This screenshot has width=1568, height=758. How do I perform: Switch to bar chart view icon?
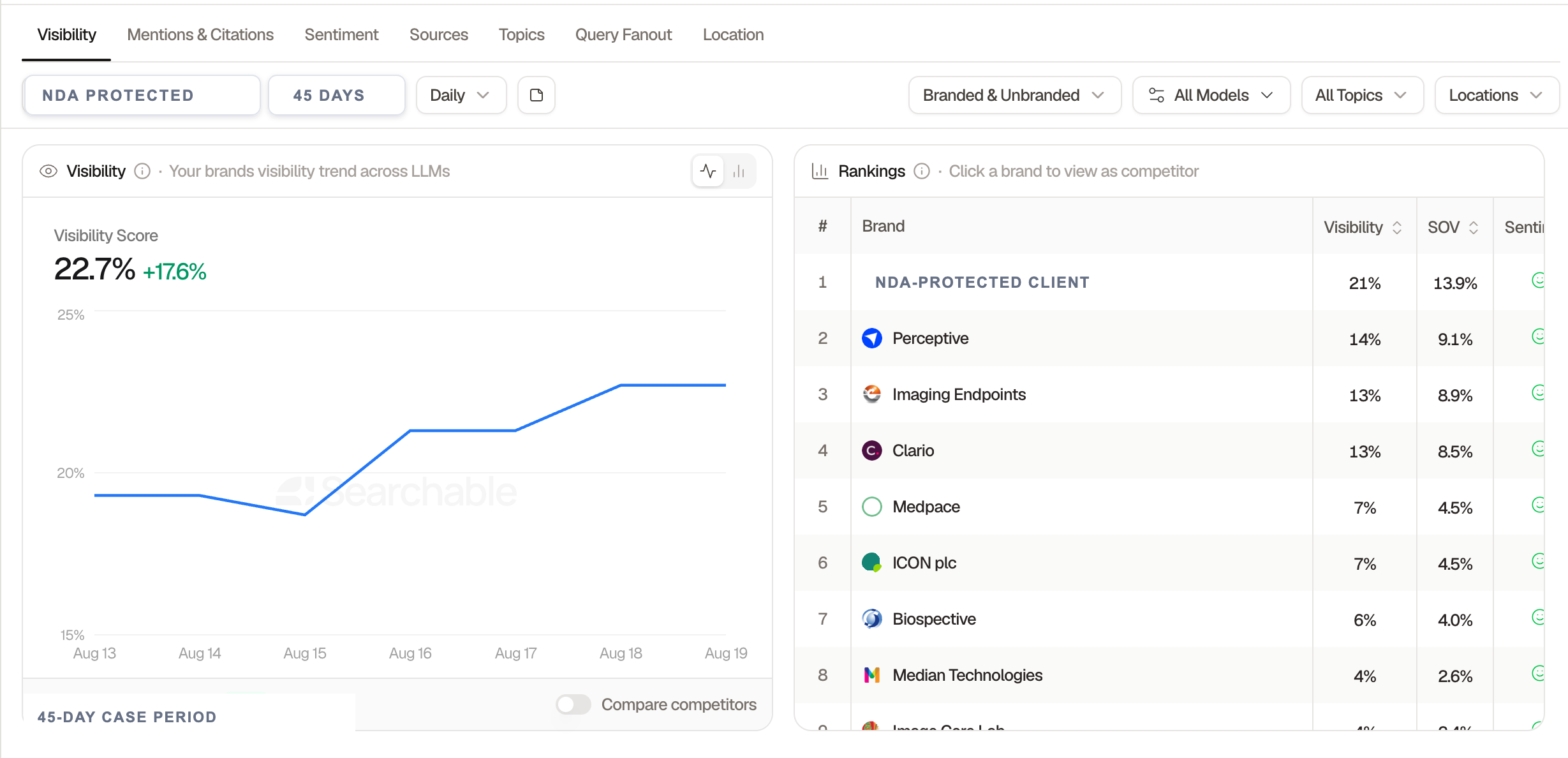point(739,171)
